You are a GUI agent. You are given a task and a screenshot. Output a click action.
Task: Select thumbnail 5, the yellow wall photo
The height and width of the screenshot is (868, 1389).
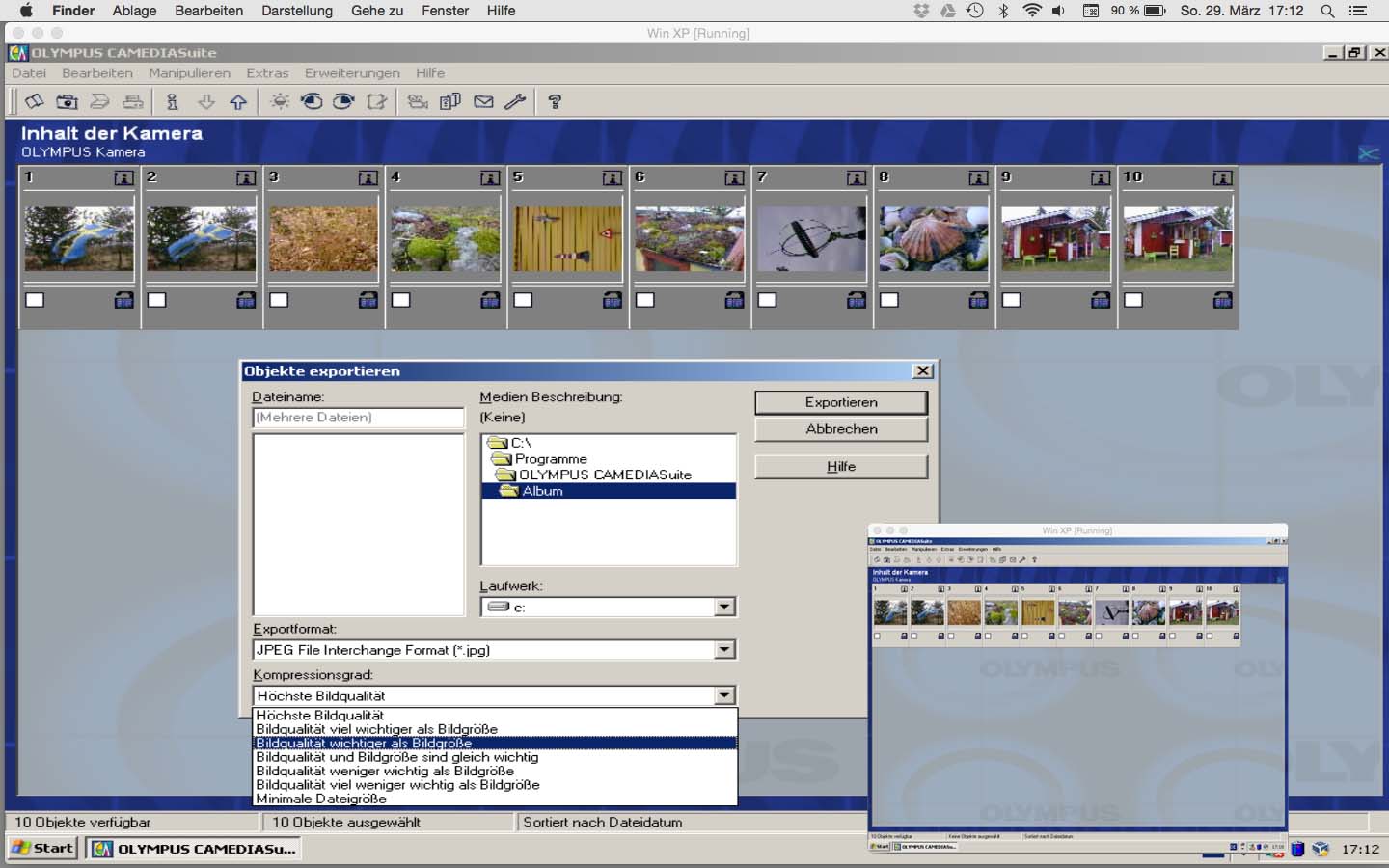567,239
